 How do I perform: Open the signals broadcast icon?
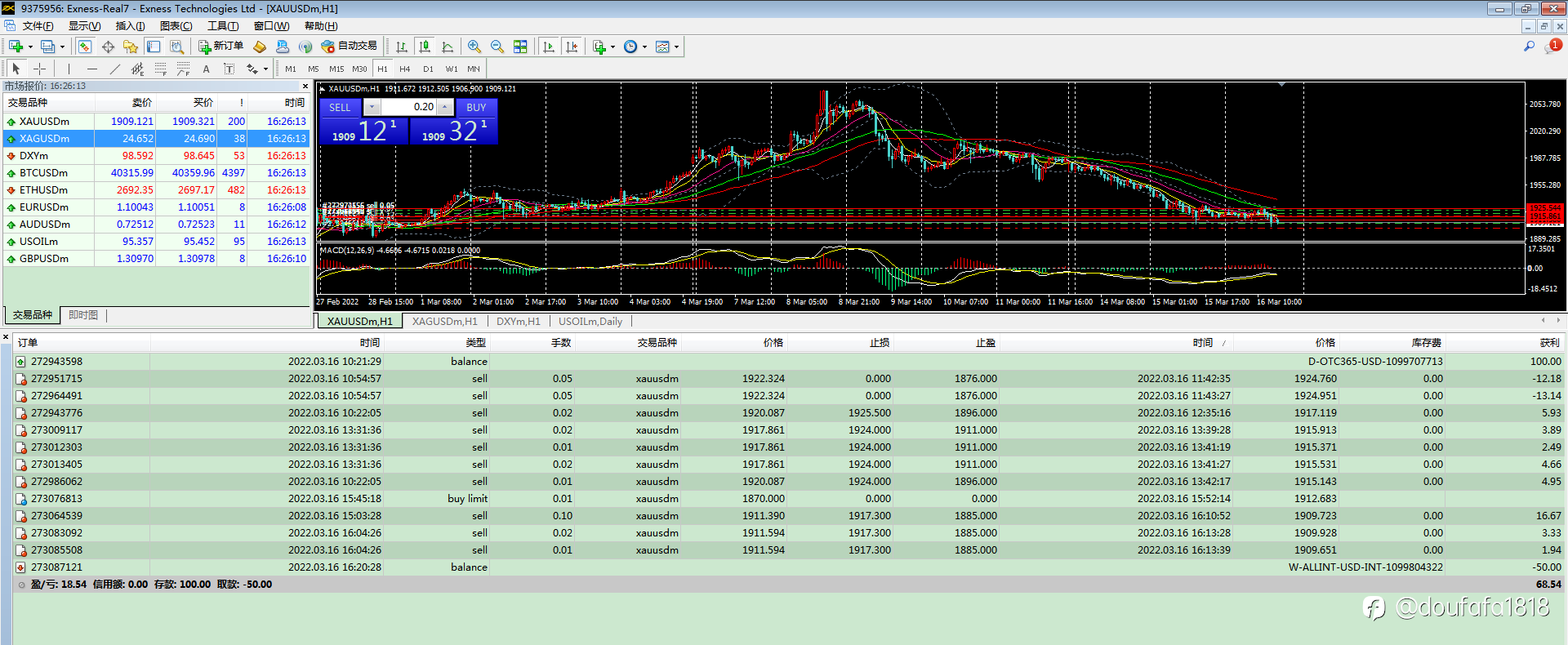coord(305,47)
